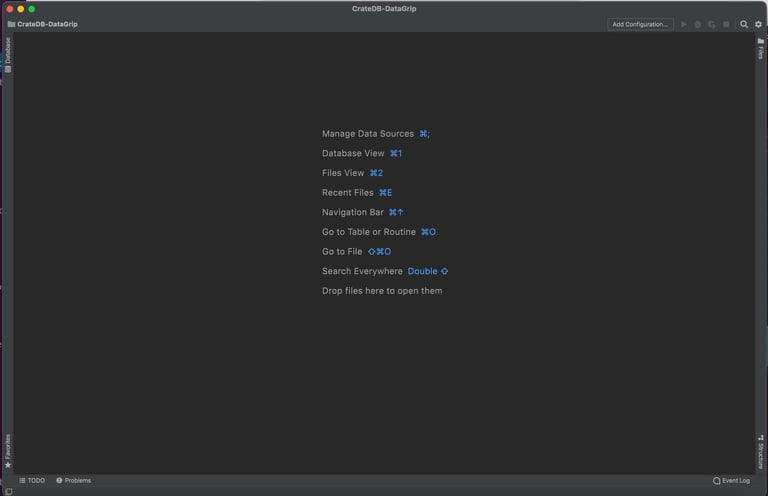Screen dimensions: 768x496
Task: Toggle tool window bars icon at bottom-left corner
Action: [x=8, y=491]
